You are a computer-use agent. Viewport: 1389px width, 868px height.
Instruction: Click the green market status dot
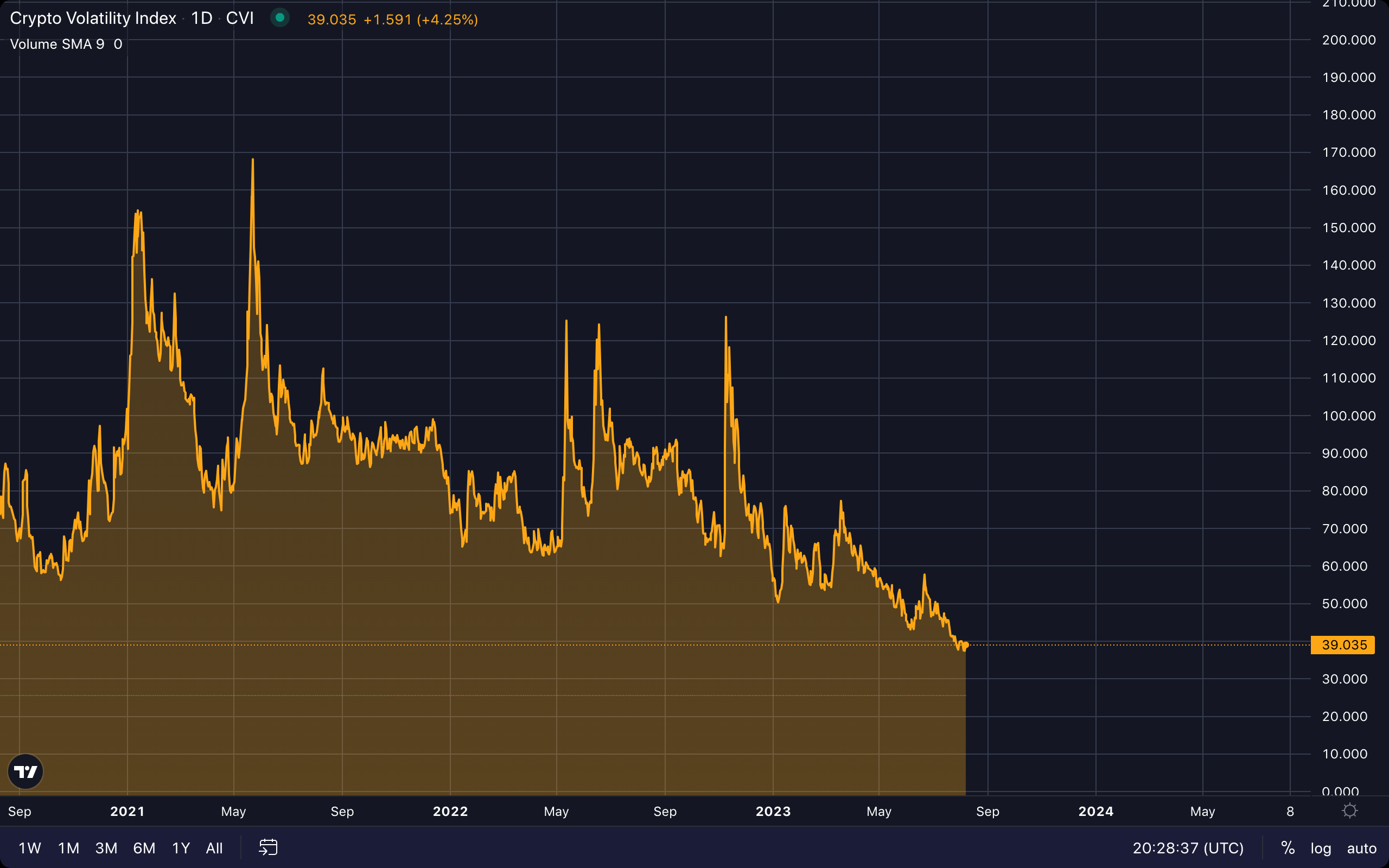[280, 18]
